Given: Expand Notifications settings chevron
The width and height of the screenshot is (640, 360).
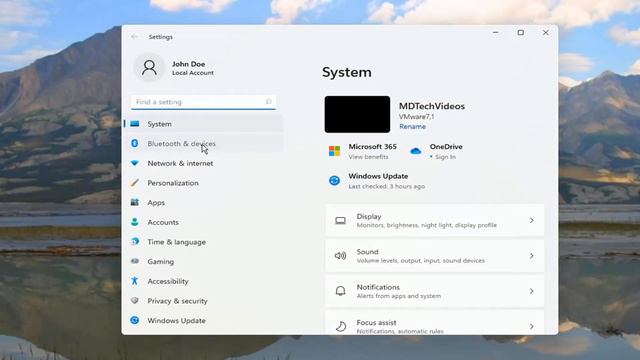Looking at the screenshot, I should [x=531, y=291].
